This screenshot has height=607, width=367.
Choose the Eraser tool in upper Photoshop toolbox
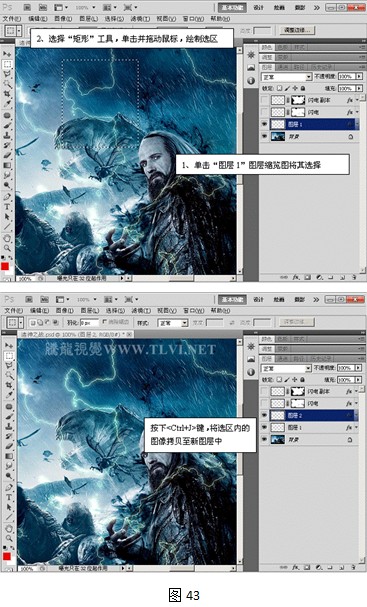tap(7, 156)
